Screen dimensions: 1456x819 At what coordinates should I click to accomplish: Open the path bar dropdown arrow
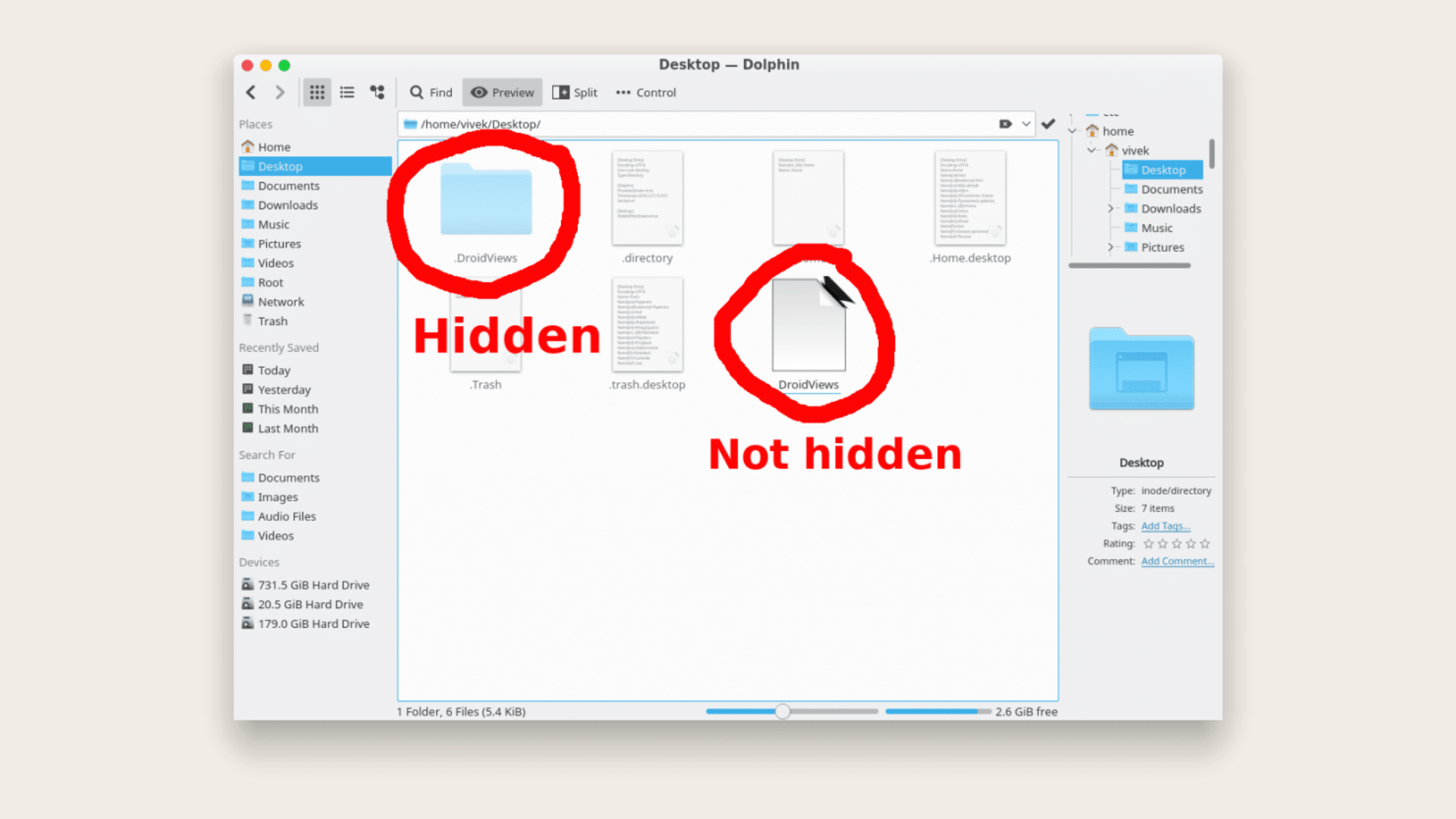pos(1025,124)
